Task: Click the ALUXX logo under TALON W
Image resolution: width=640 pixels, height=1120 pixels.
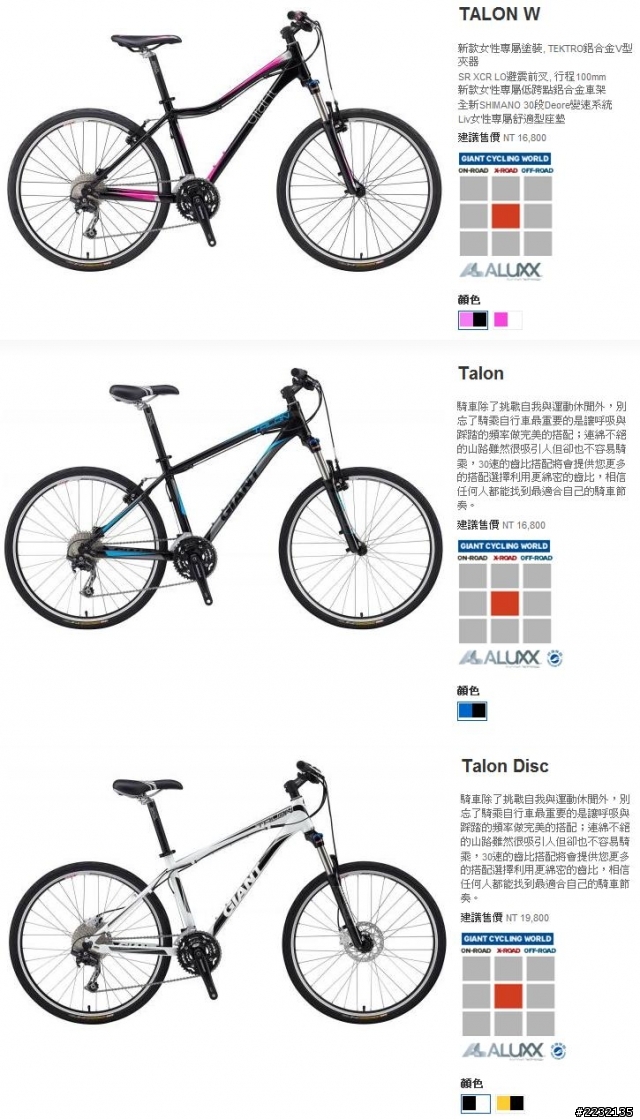Action: [501, 270]
